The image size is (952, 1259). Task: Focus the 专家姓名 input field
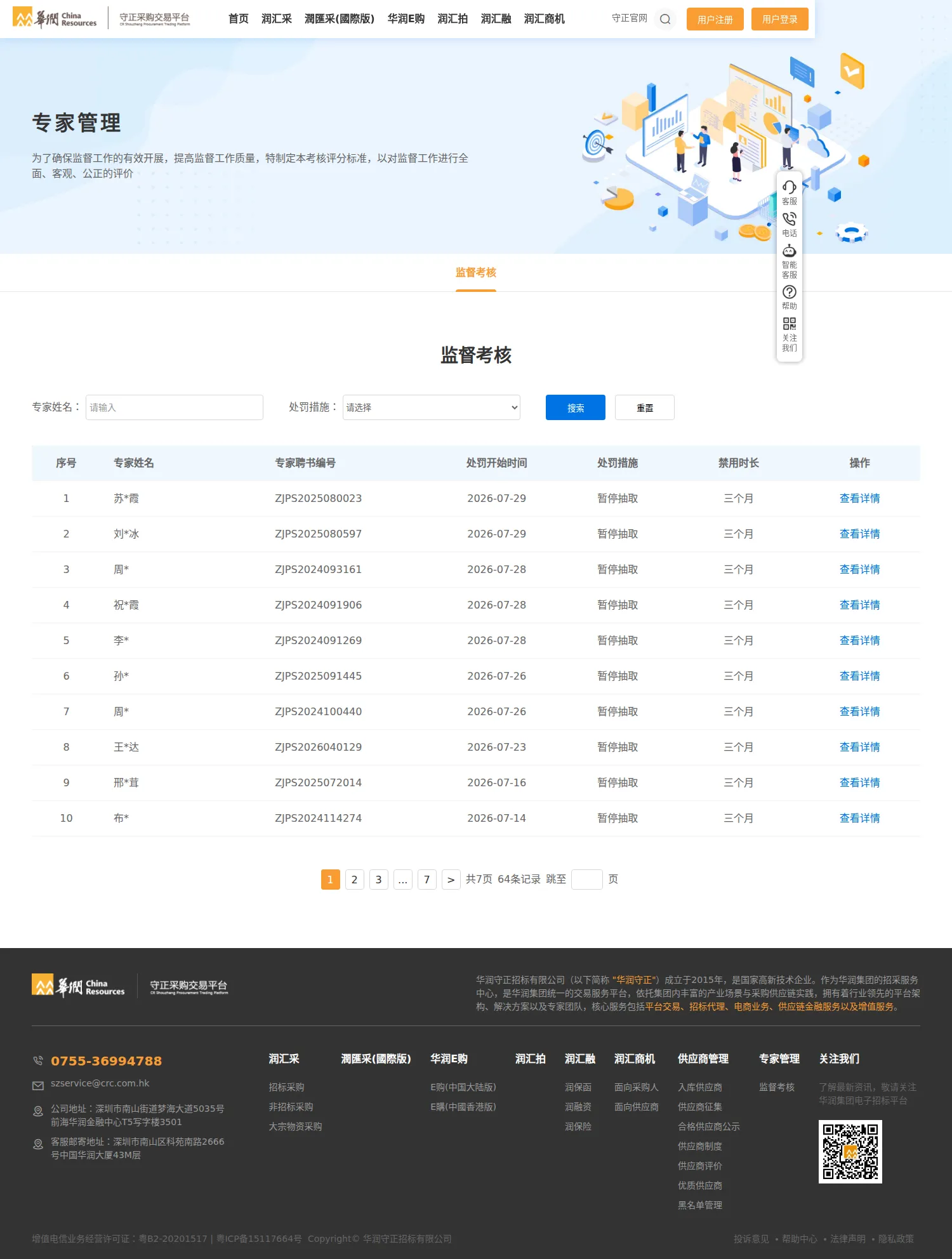click(175, 407)
